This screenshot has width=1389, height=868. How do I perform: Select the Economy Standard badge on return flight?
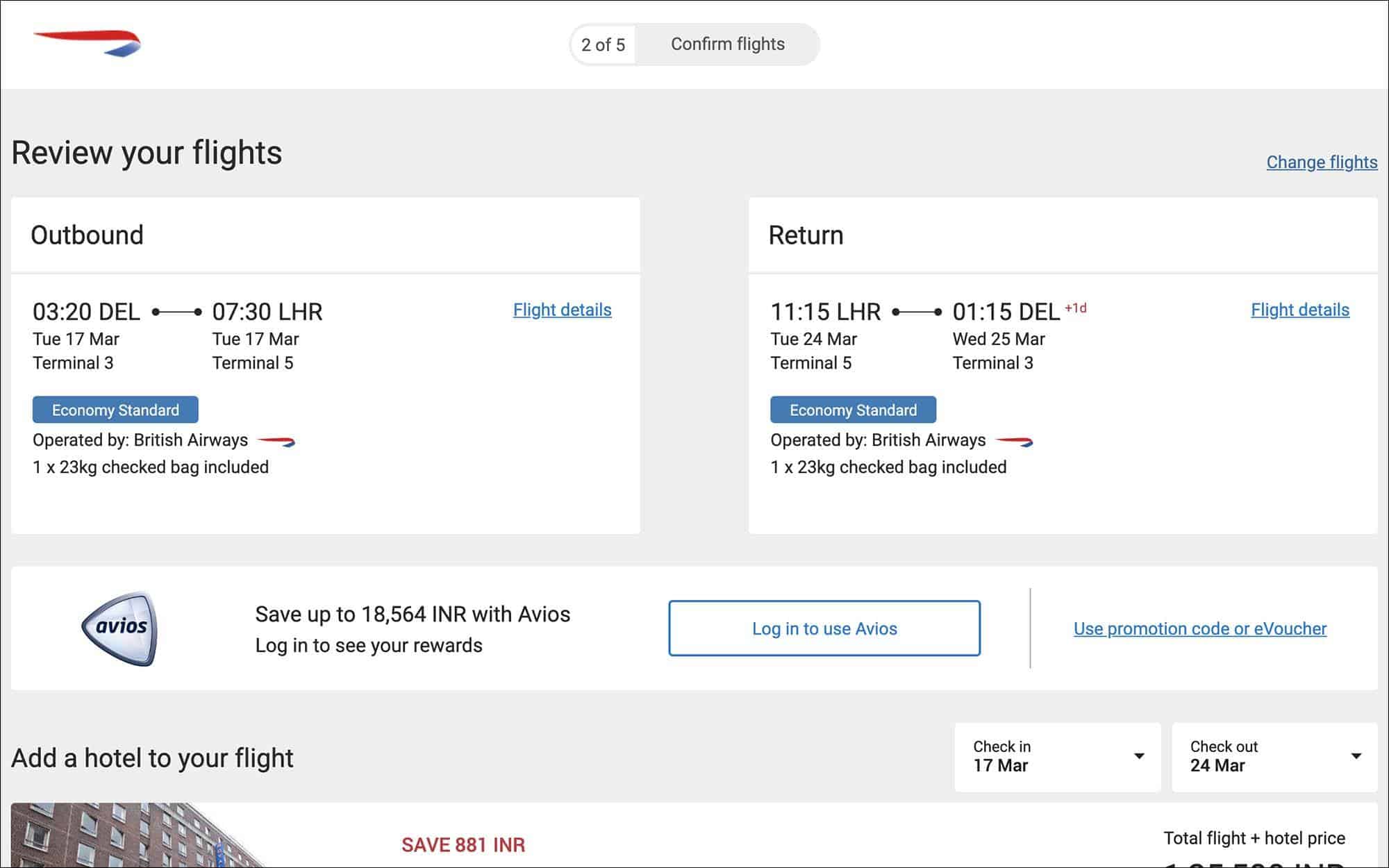click(853, 410)
